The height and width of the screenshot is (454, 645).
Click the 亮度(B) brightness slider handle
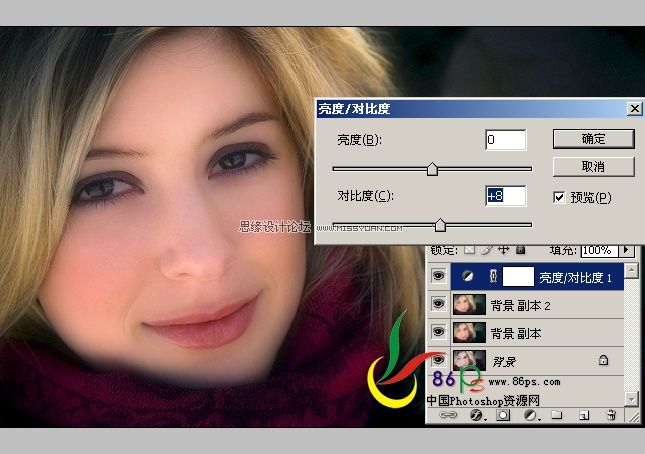(432, 169)
